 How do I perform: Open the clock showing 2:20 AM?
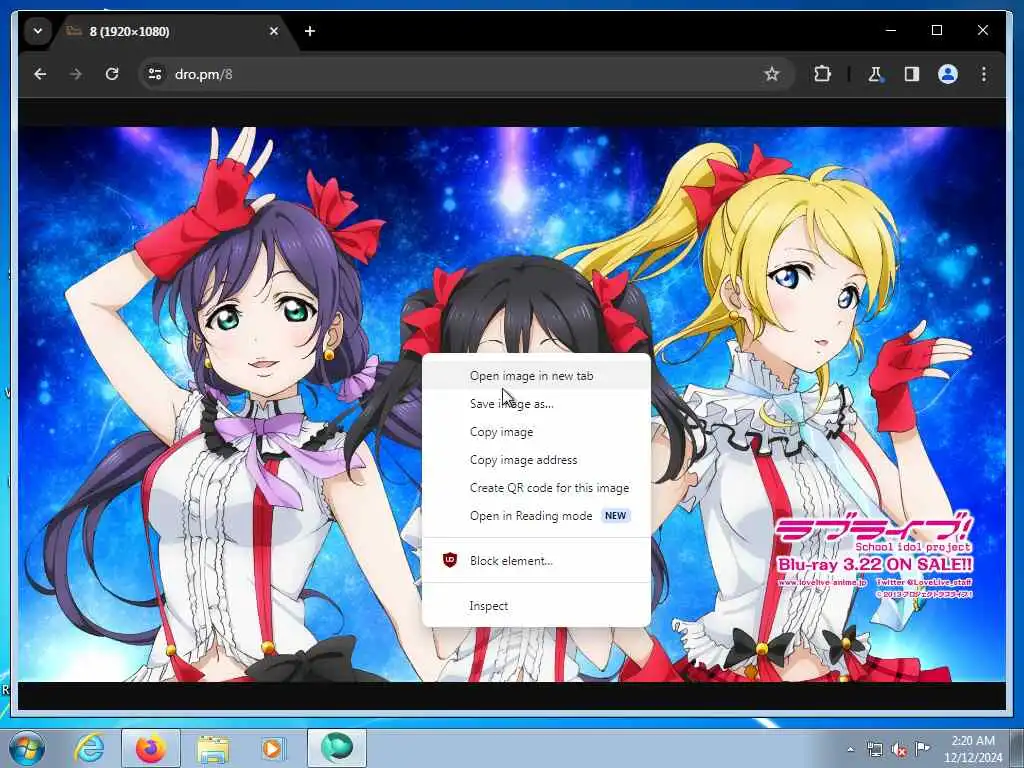coord(972,749)
